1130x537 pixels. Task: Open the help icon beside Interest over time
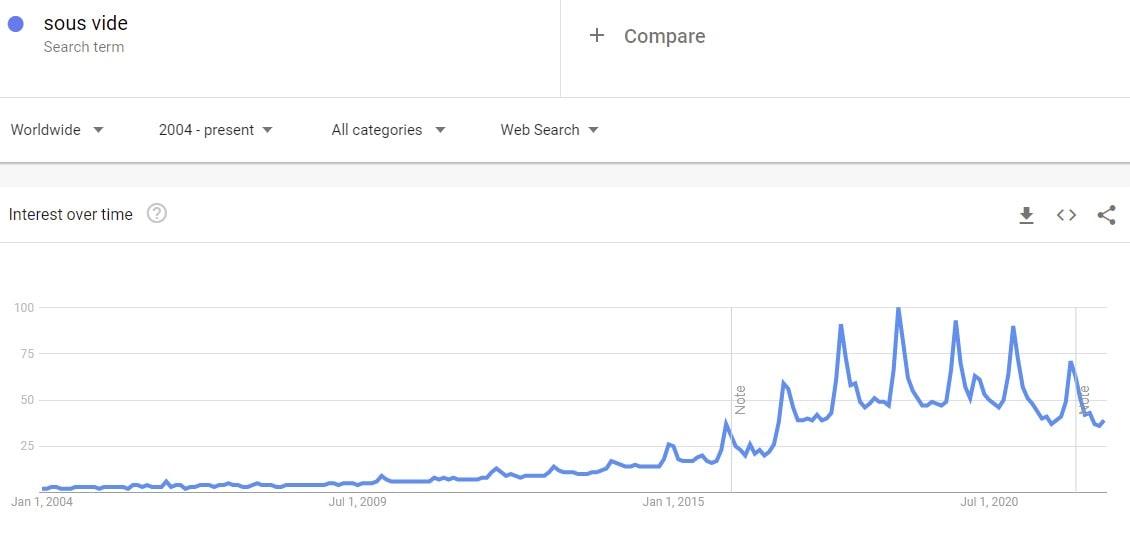[x=156, y=213]
